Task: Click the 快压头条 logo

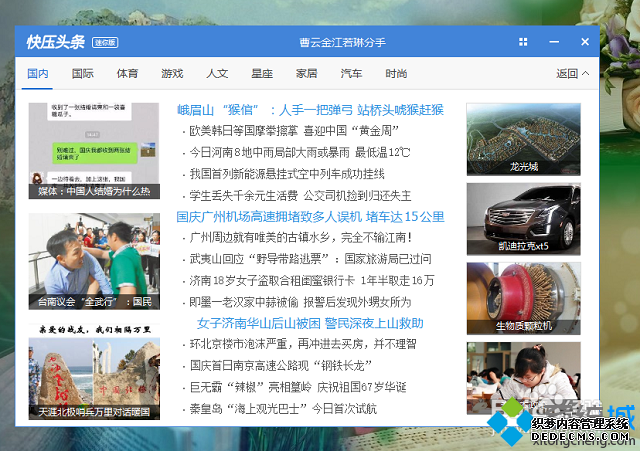Action: [56, 42]
